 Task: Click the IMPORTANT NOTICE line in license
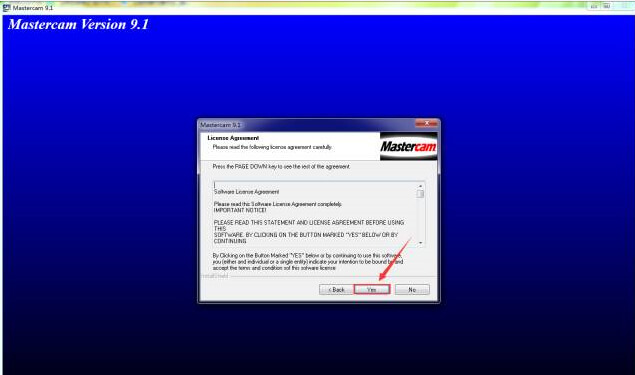(240, 210)
